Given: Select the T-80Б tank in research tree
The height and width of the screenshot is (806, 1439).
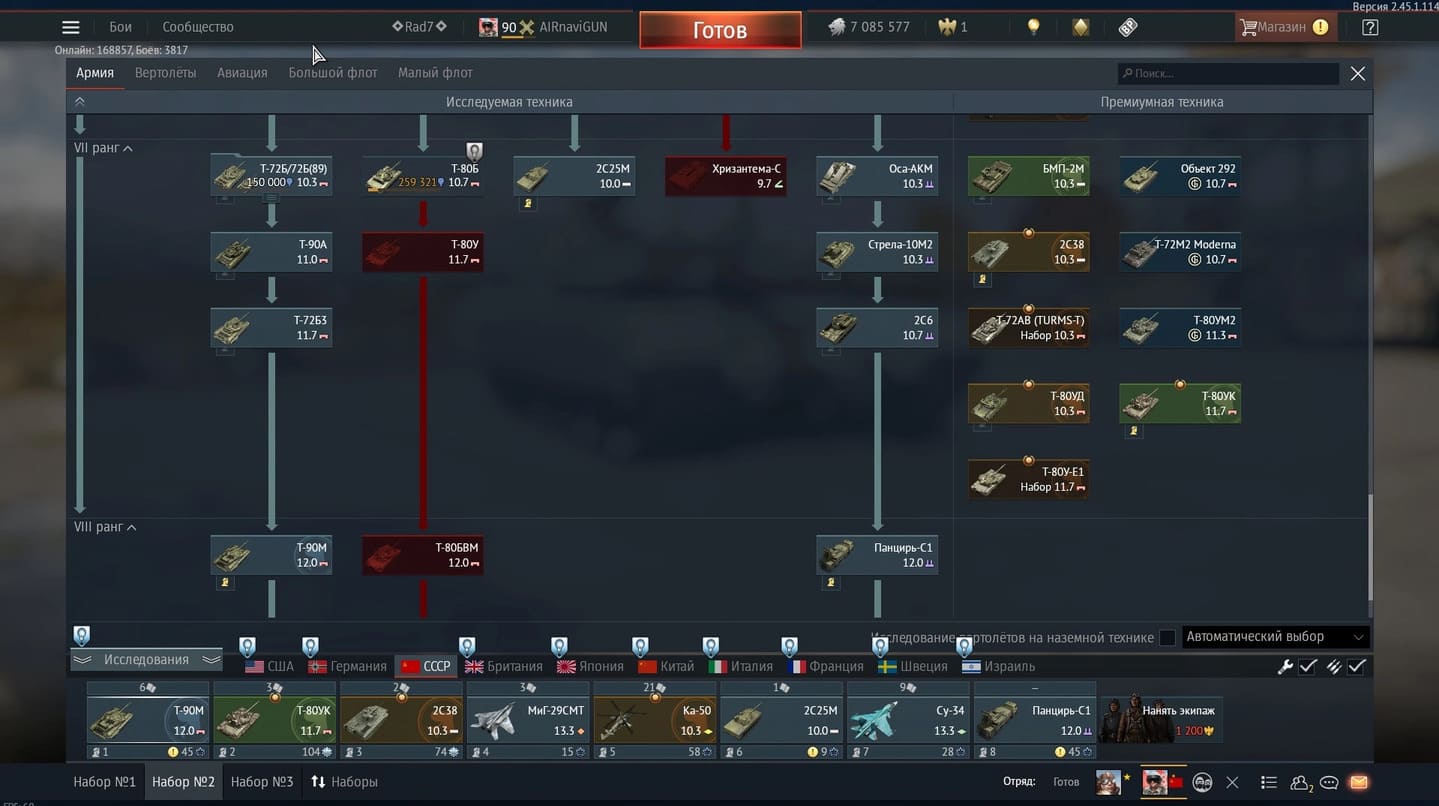Looking at the screenshot, I should click(x=423, y=176).
